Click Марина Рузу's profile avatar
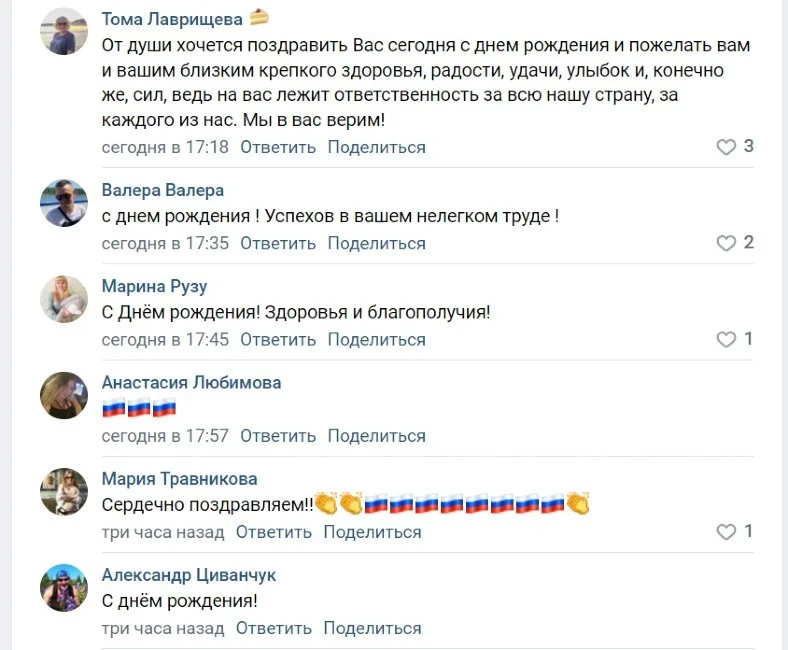This screenshot has height=650, width=788. point(64,299)
